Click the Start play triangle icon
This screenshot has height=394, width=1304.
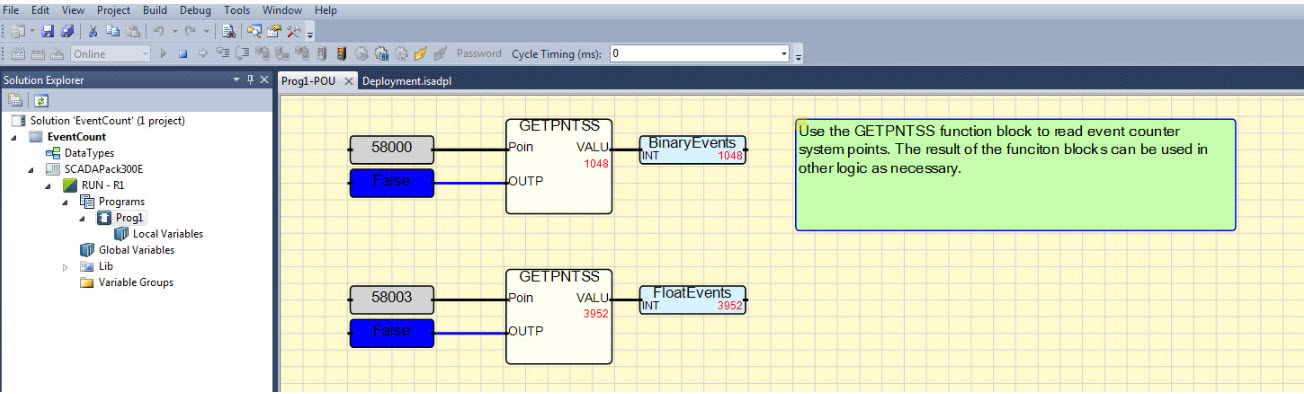[x=163, y=54]
